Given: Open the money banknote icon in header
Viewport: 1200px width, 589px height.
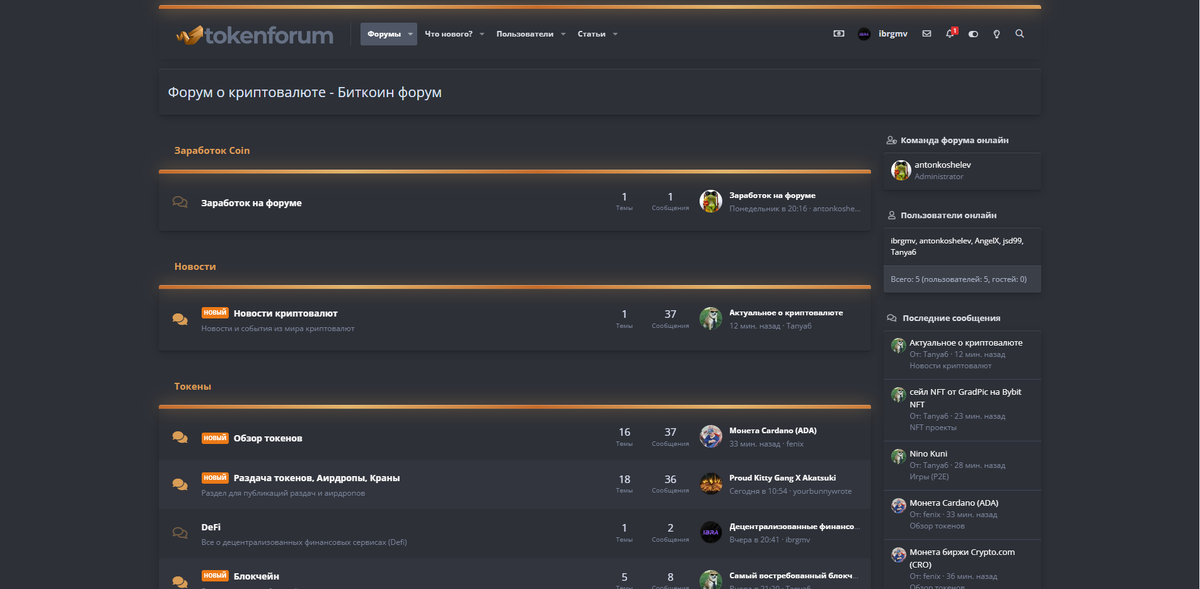Looking at the screenshot, I should pyautogui.click(x=839, y=34).
